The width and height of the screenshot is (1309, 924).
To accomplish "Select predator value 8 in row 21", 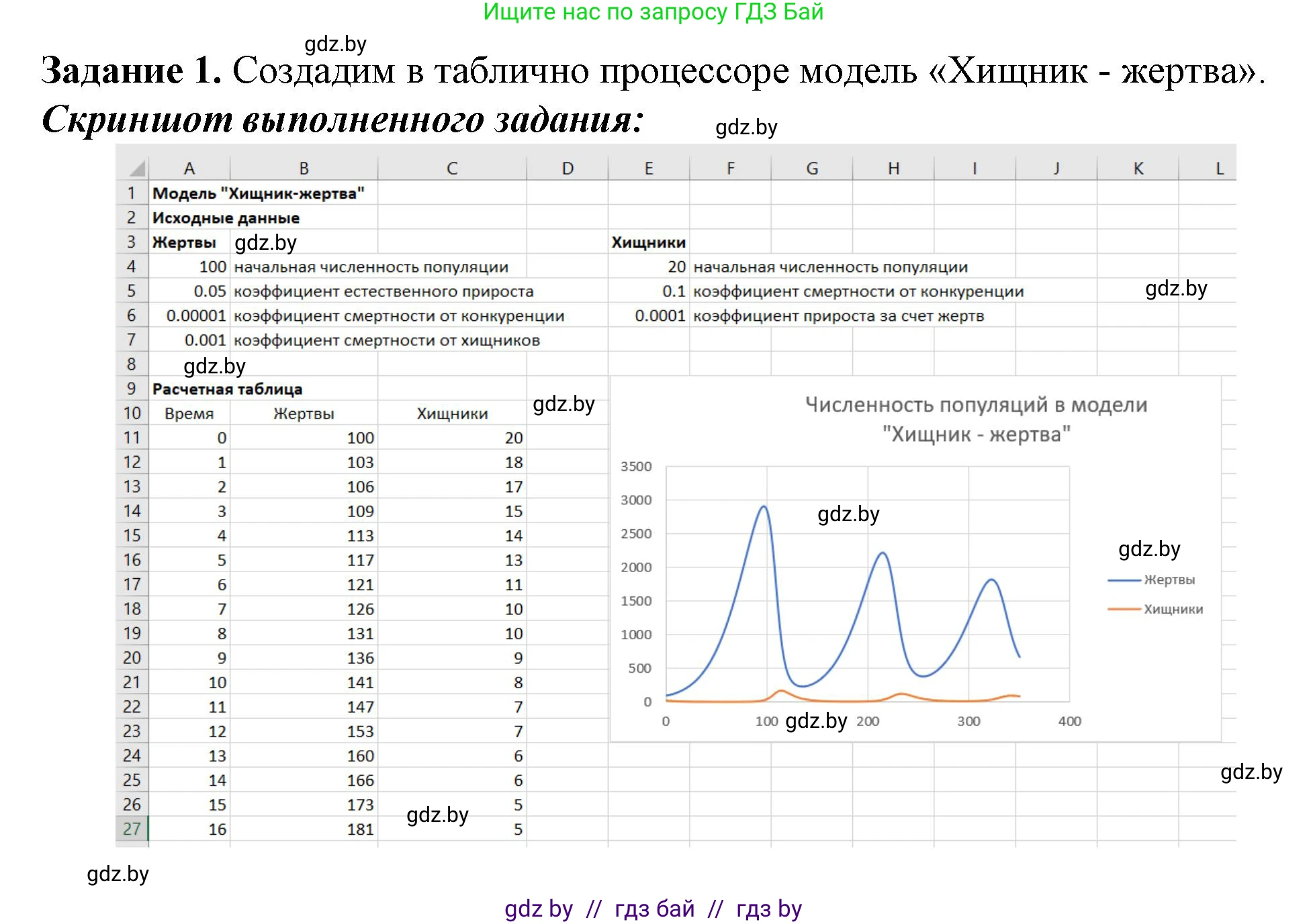I will tap(452, 682).
